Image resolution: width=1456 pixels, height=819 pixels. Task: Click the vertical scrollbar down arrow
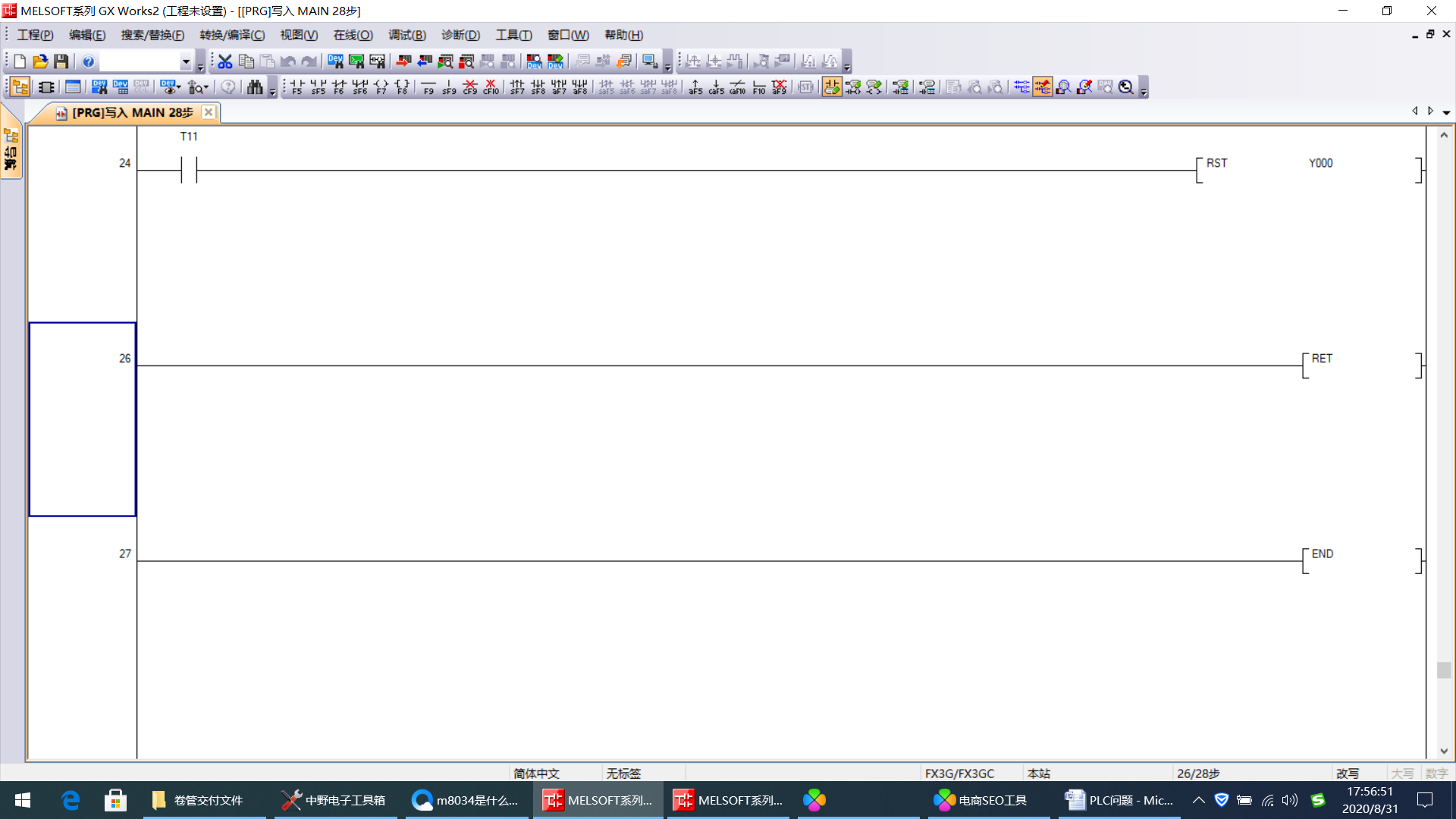1444,752
